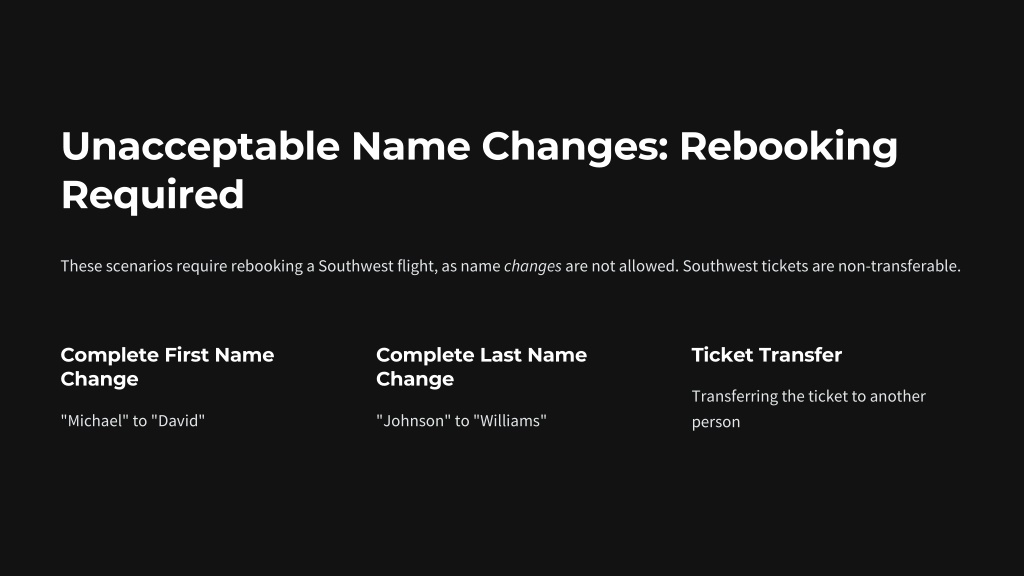Click the "Johnson" to "Williams" example text

461,421
